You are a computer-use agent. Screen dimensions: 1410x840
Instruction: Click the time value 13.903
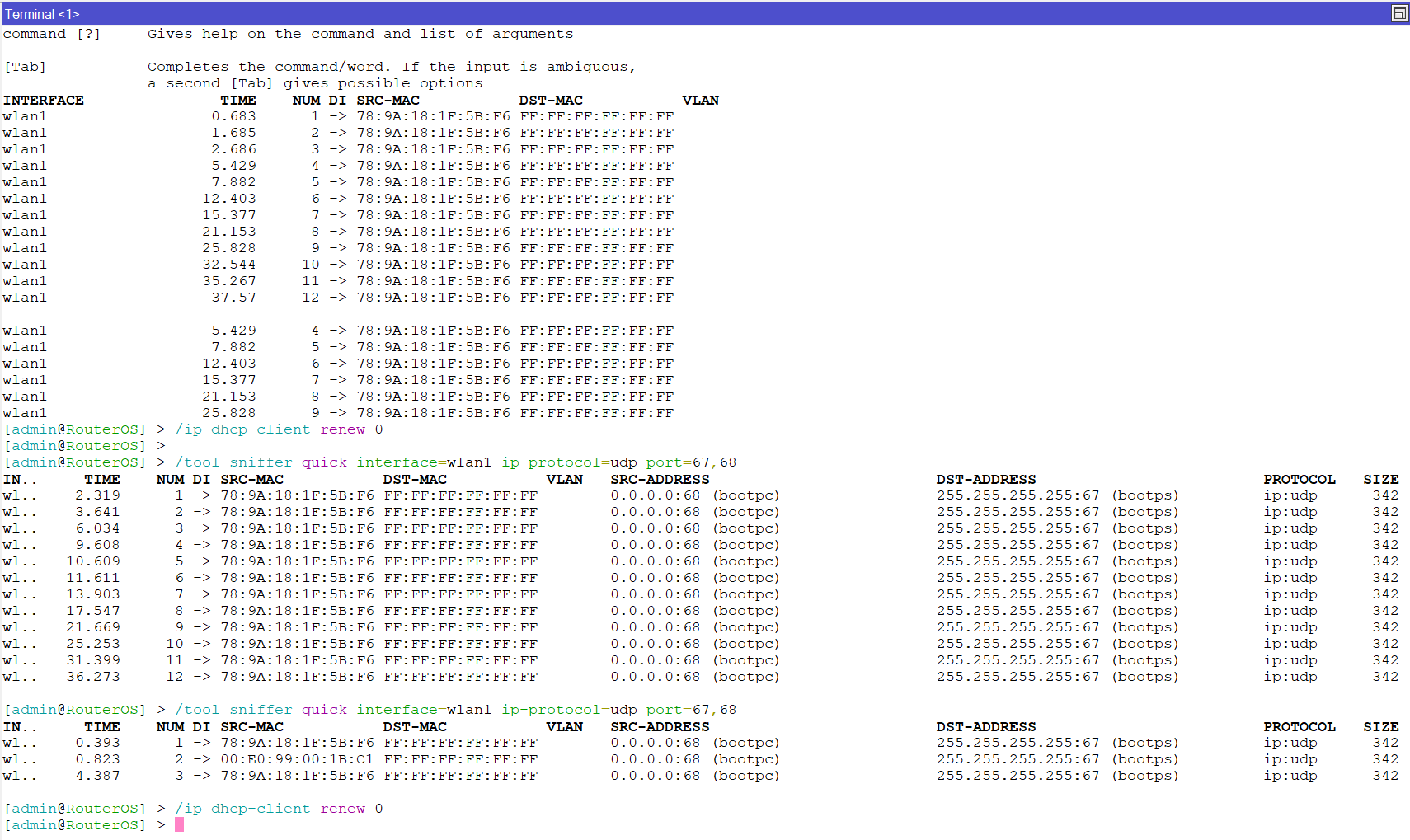pyautogui.click(x=93, y=594)
